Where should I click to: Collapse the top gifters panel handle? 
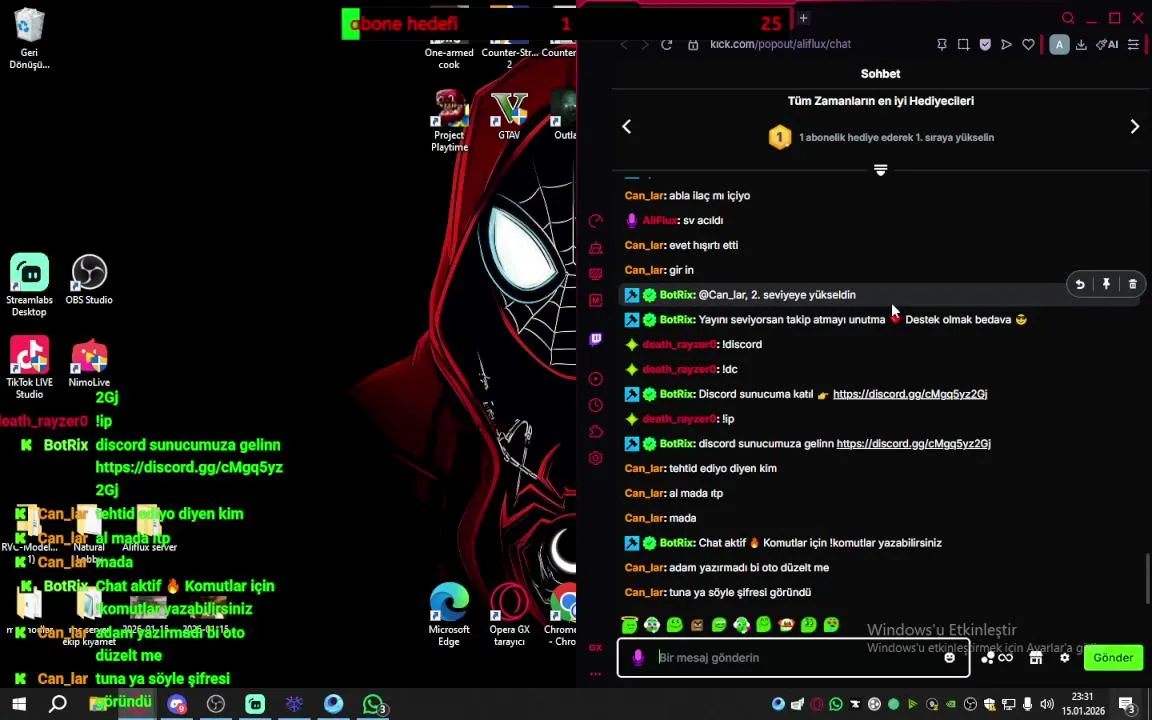click(881, 170)
